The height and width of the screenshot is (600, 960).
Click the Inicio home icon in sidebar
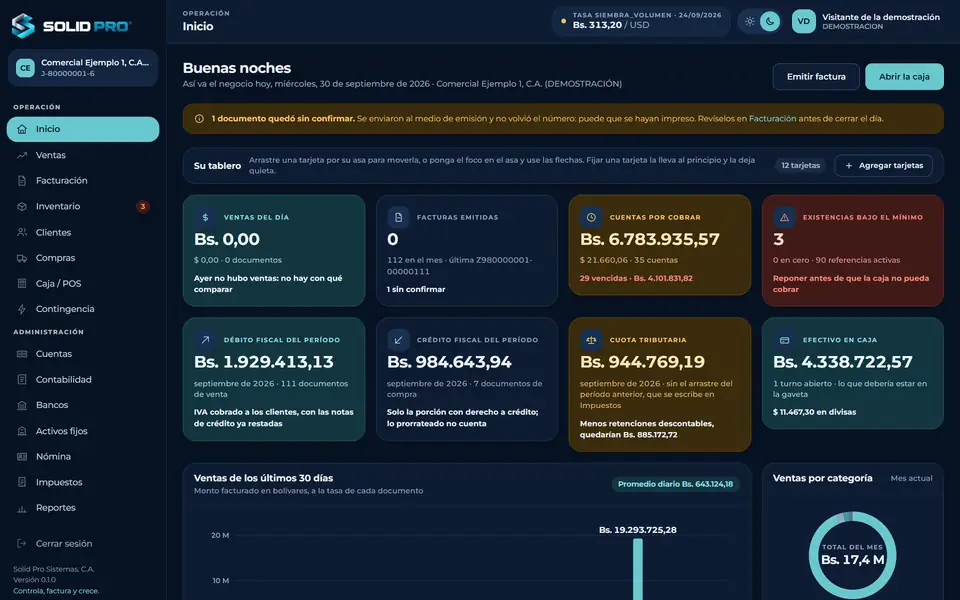coord(22,129)
